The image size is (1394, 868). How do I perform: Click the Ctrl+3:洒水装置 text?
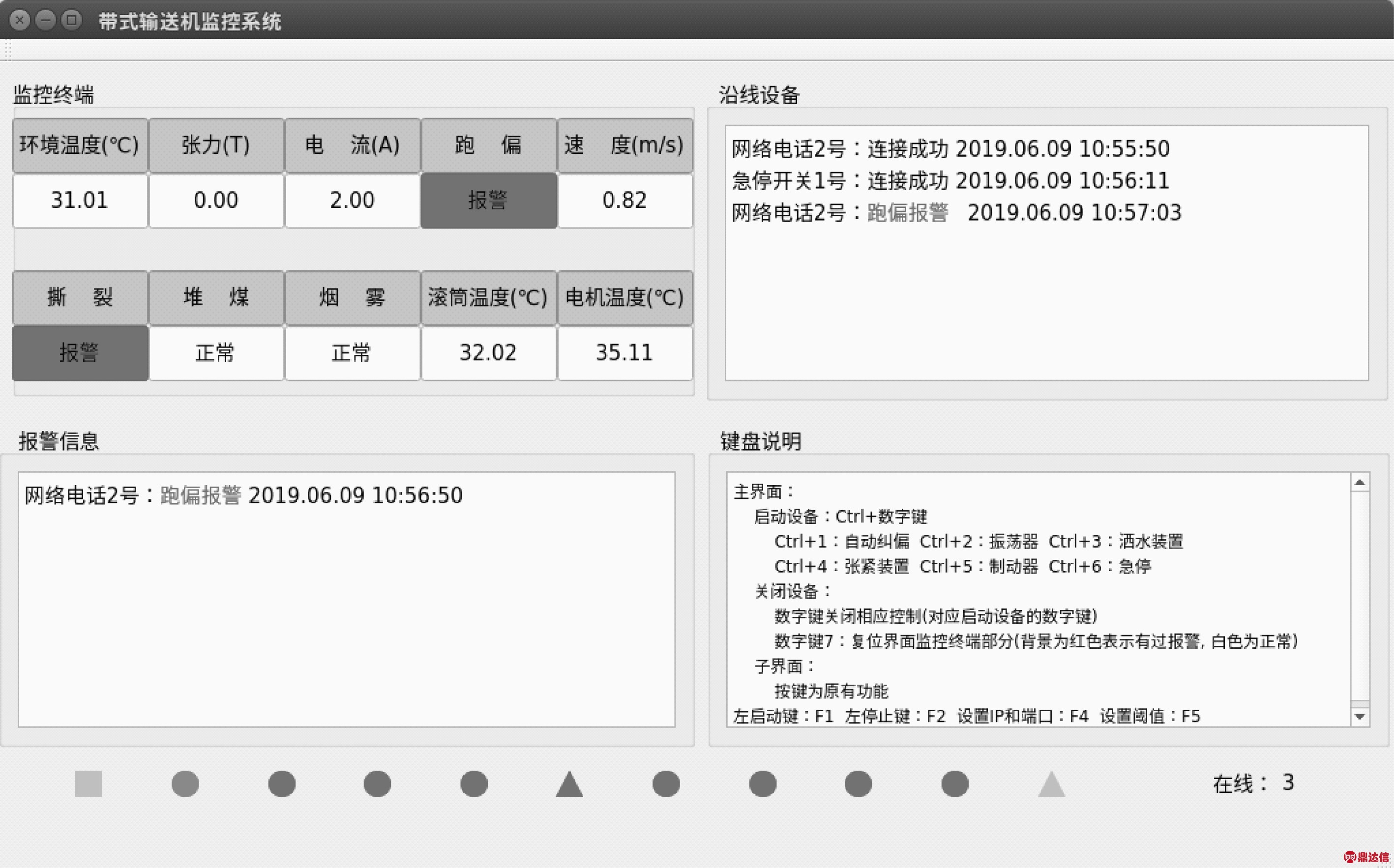click(x=1116, y=541)
